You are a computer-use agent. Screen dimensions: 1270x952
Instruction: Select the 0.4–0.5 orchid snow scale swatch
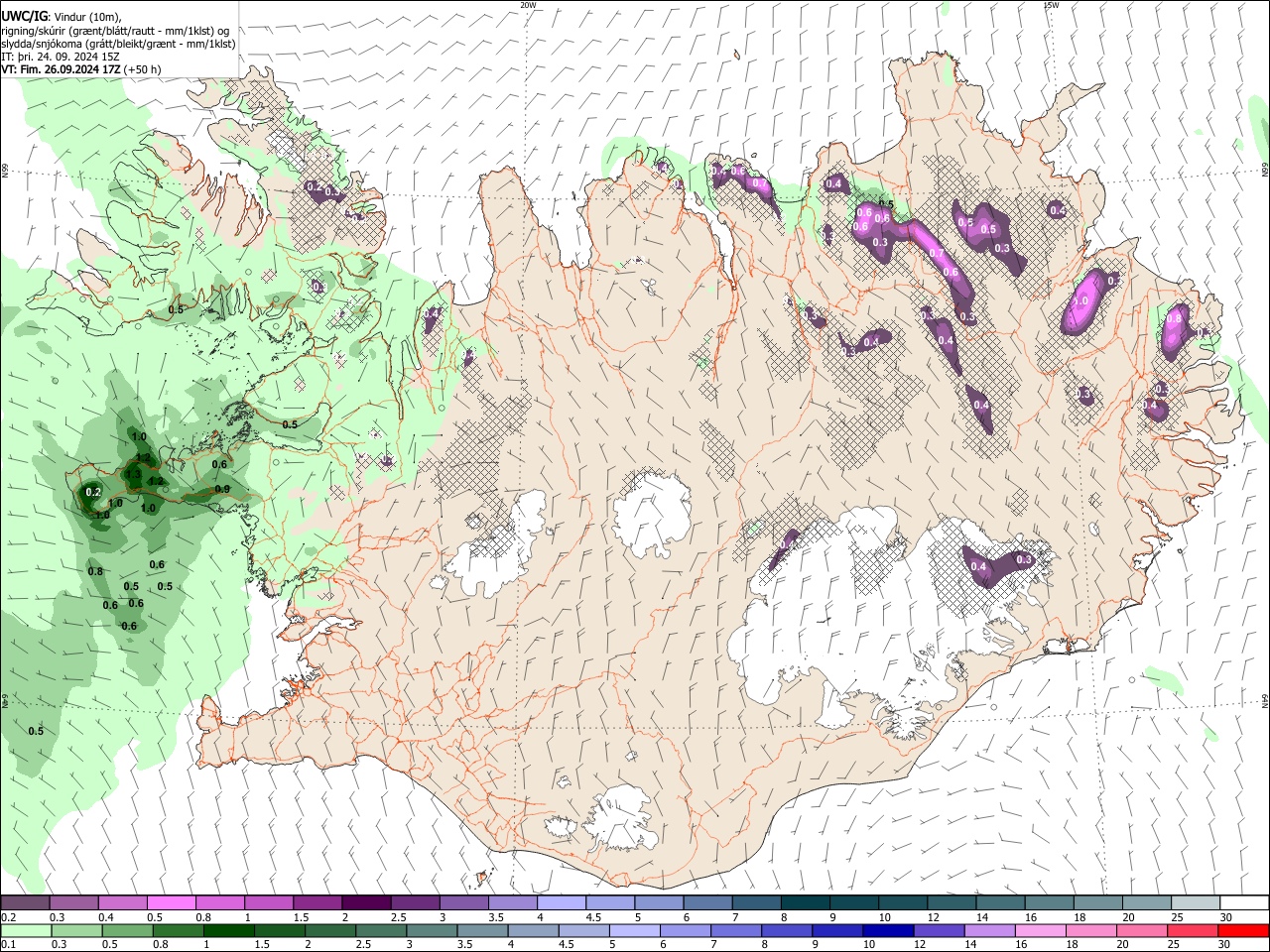[122, 902]
